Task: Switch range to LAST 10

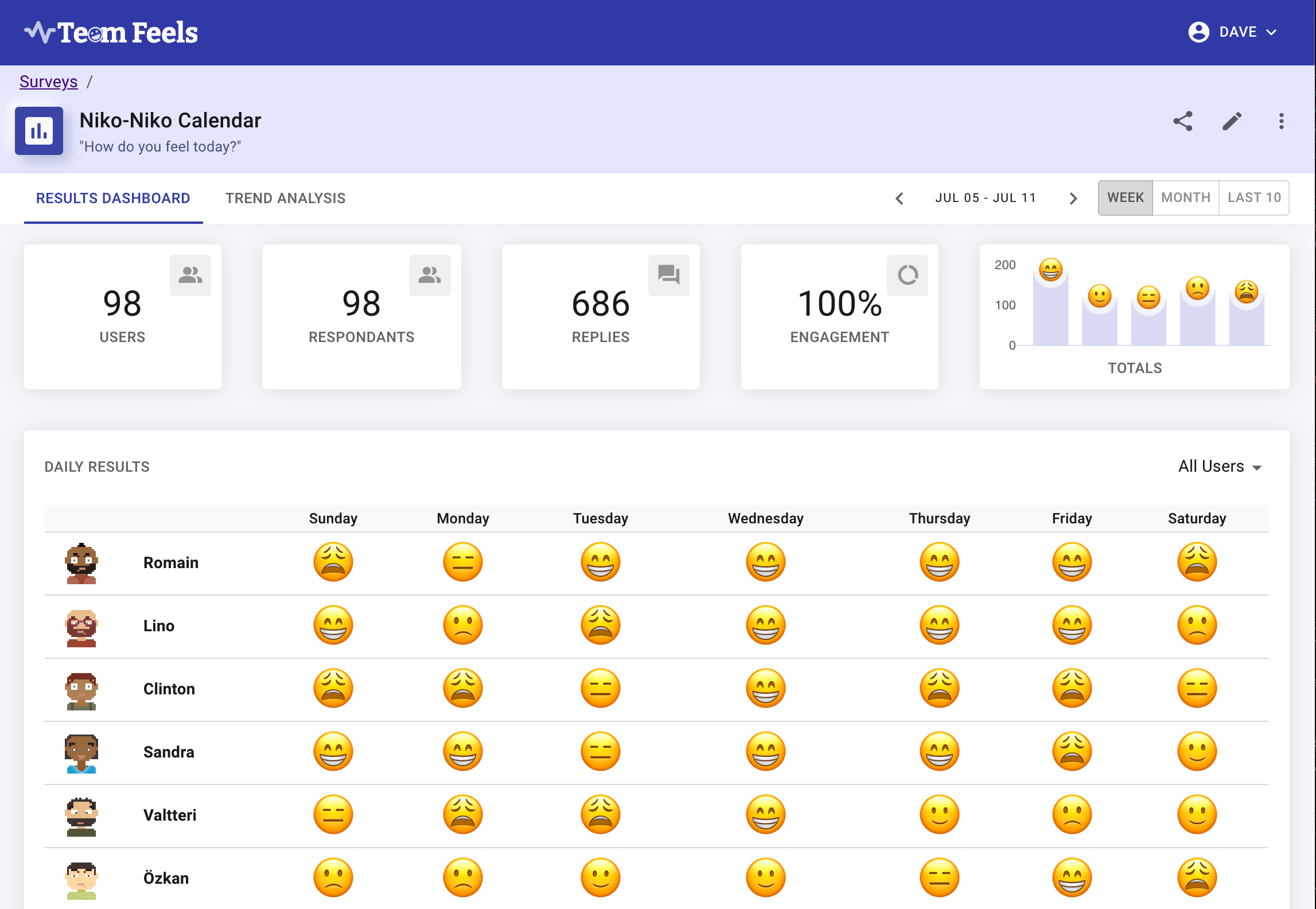Action: point(1254,198)
